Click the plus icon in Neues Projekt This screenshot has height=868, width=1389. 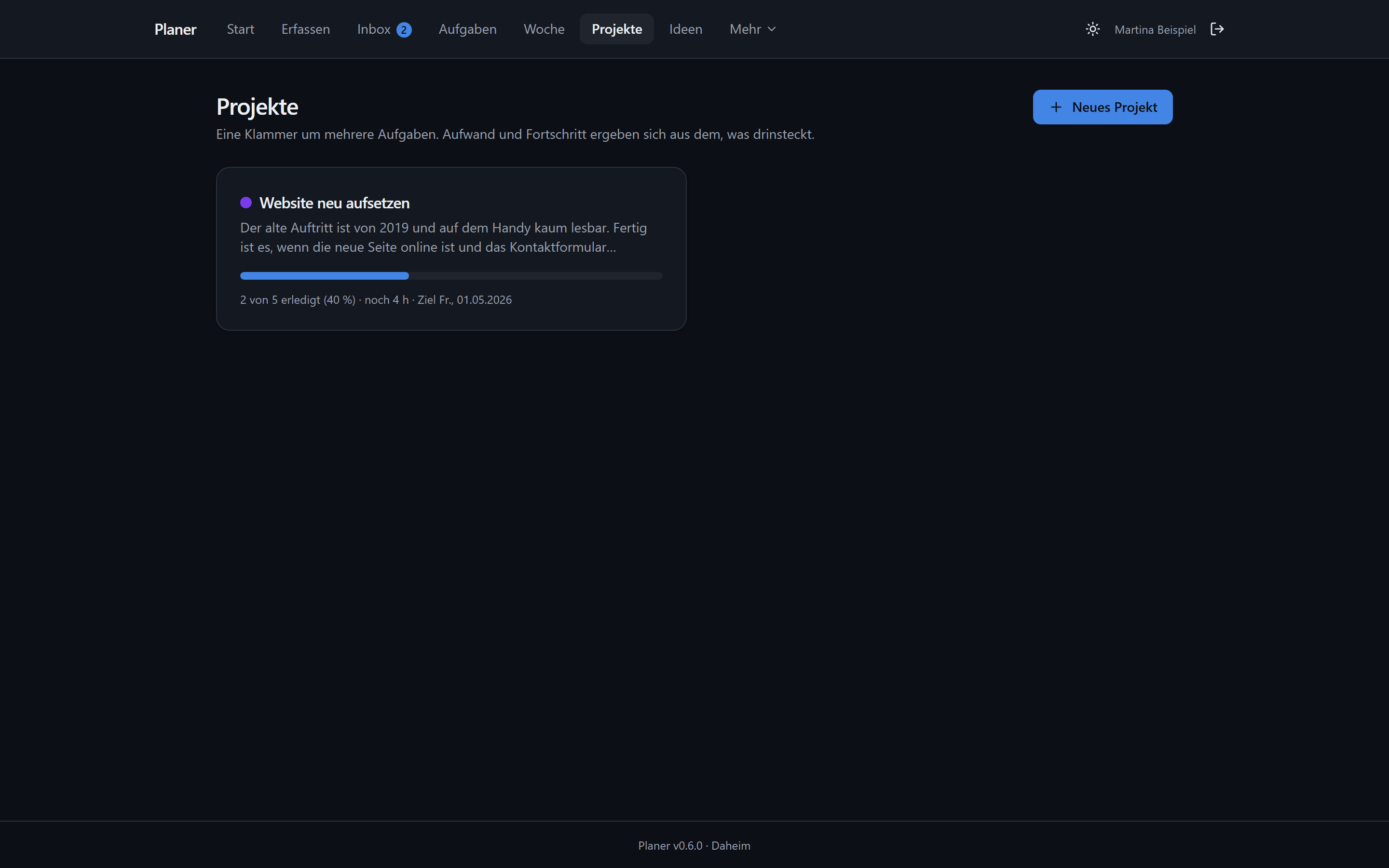1056,108
